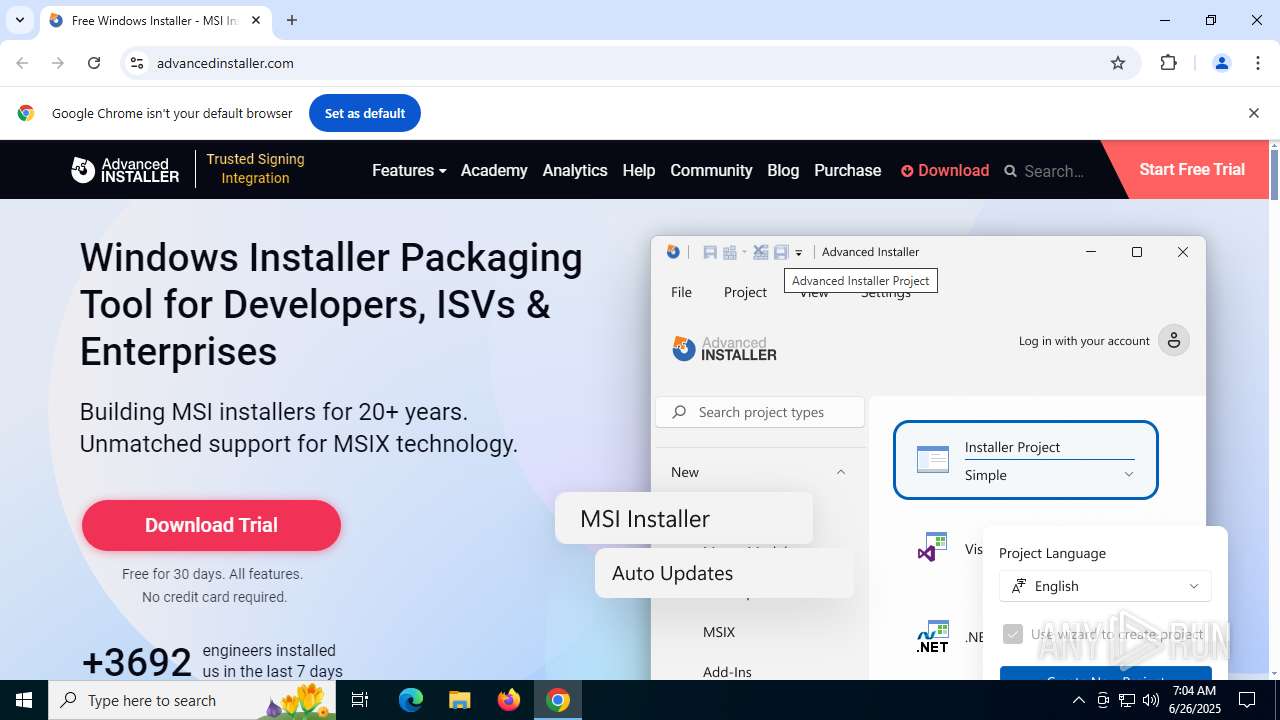Open the File menu in mockup
Image resolution: width=1280 pixels, height=720 pixels.
tap(681, 292)
